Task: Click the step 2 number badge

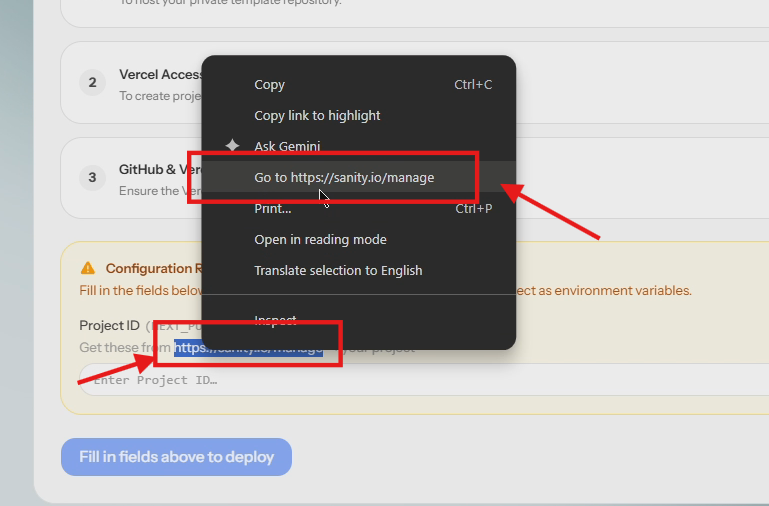Action: (x=92, y=82)
